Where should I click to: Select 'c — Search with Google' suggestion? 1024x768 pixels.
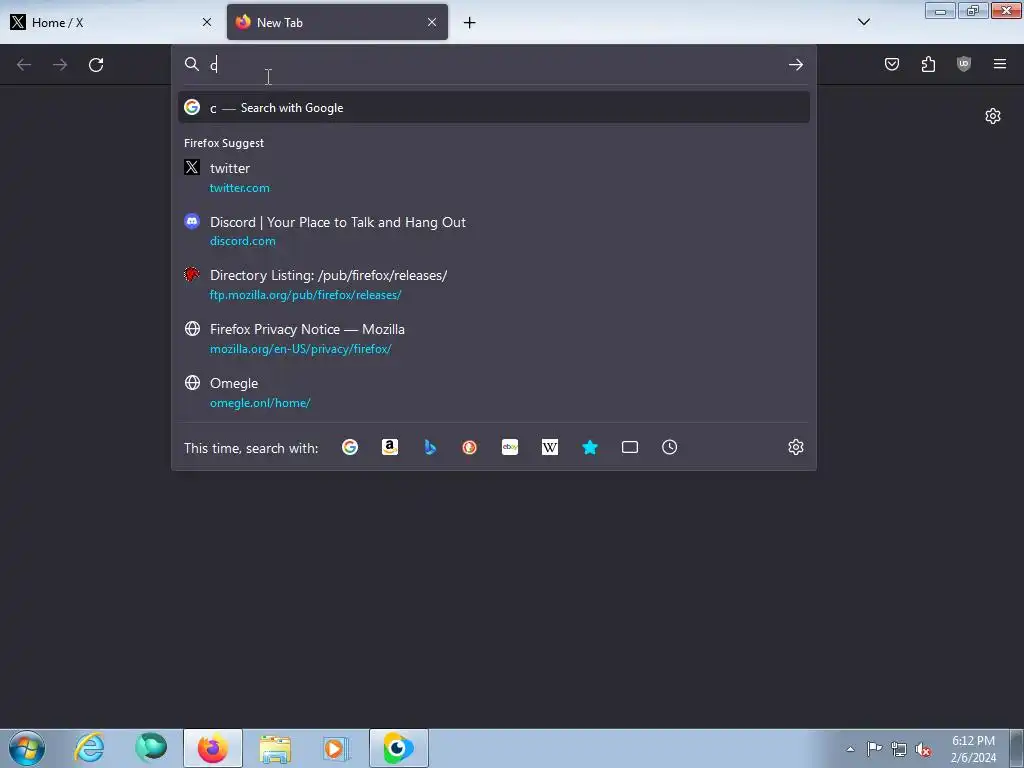coord(494,108)
